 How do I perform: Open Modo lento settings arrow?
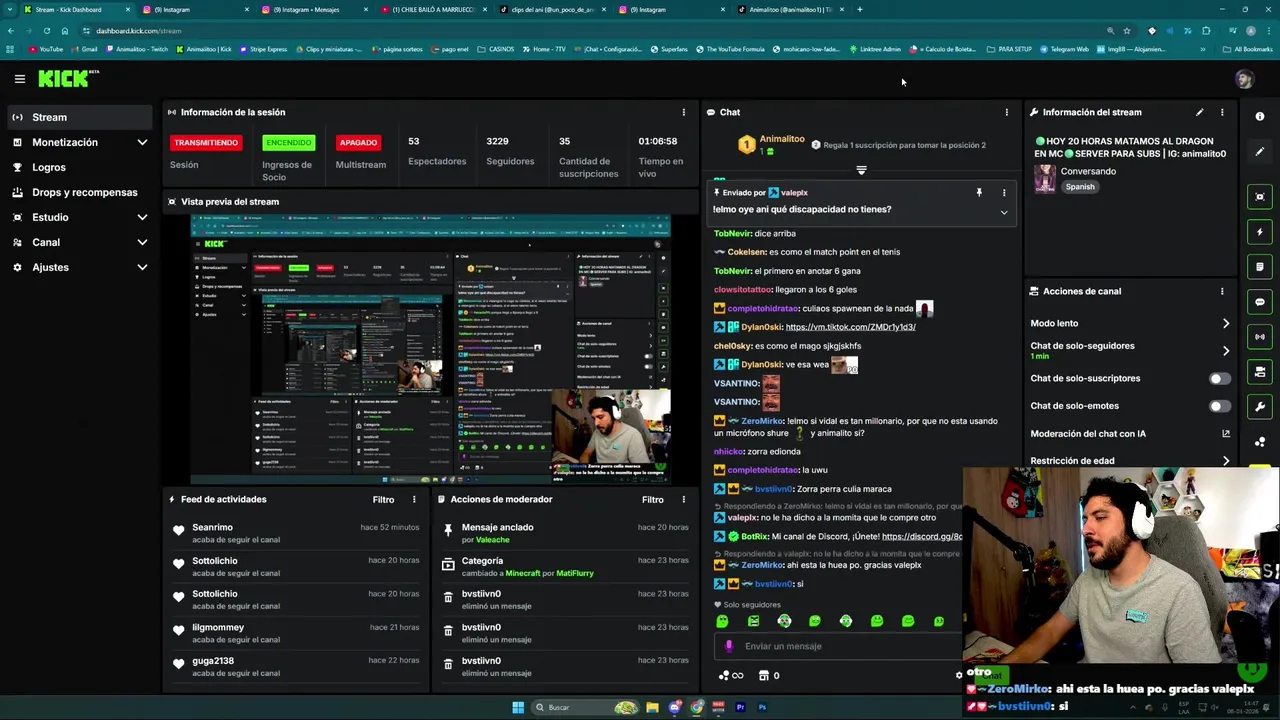[x=1226, y=323]
